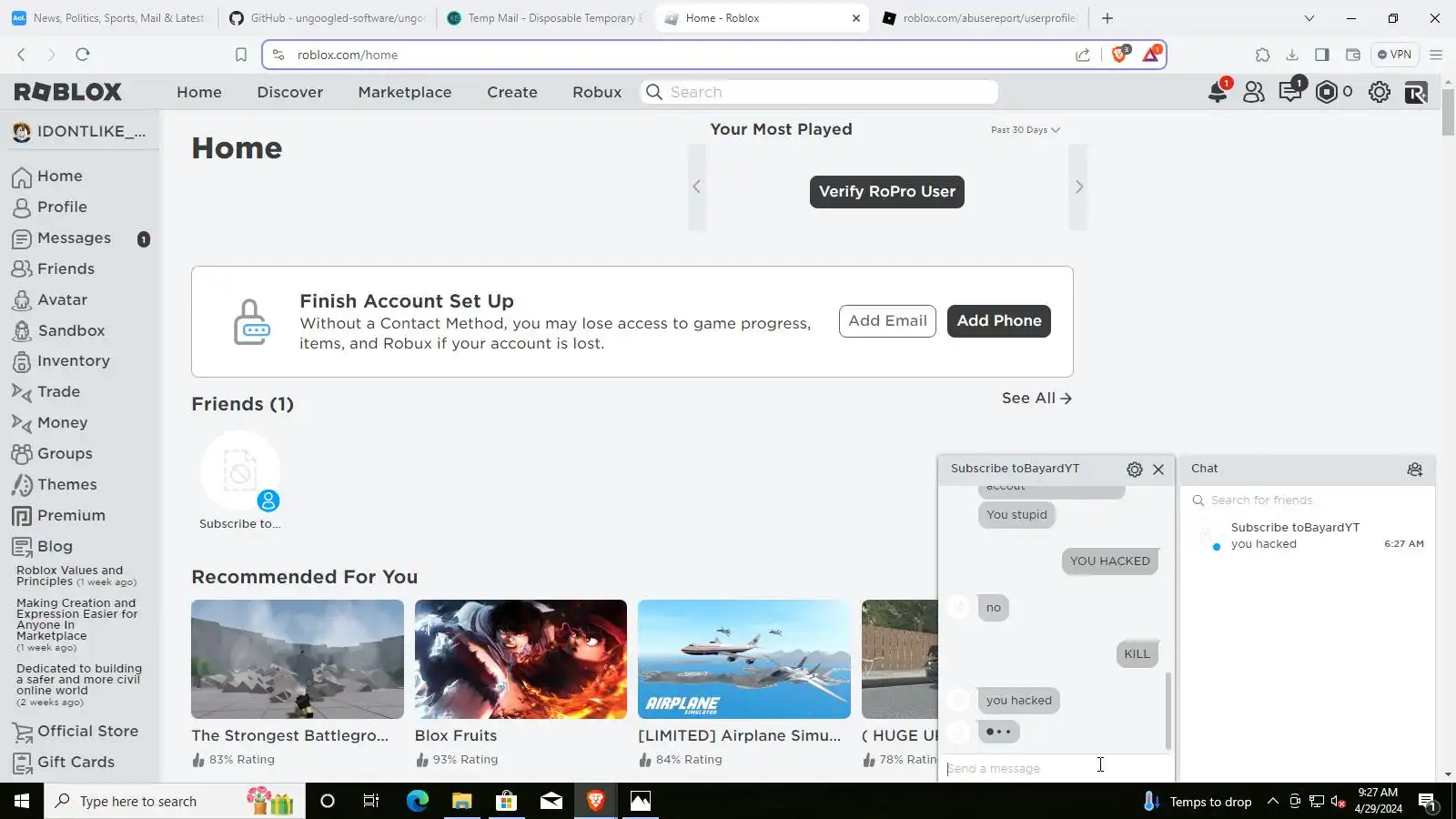Open the friends icon in top bar

(1254, 92)
